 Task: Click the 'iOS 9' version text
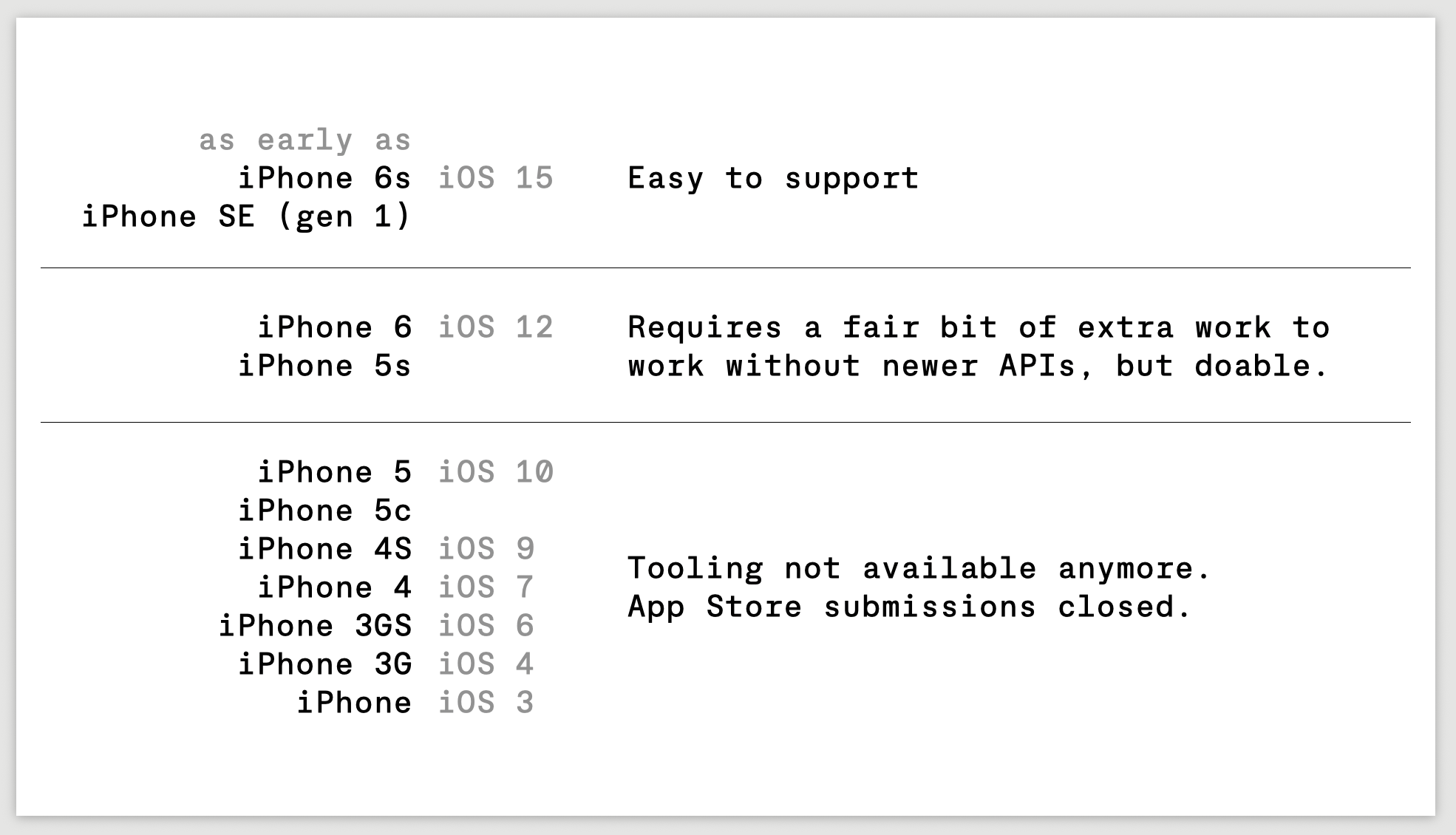click(486, 549)
